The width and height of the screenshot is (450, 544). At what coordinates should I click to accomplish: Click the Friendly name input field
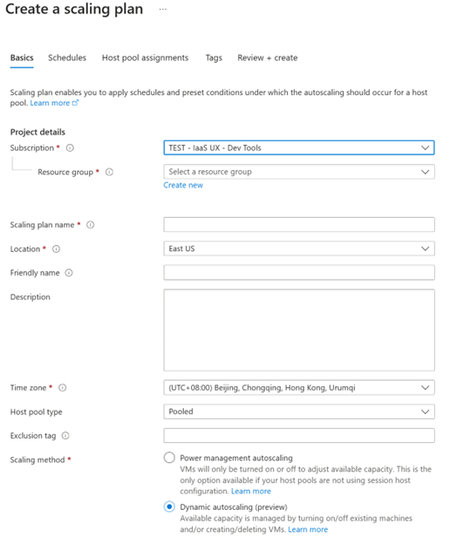(x=299, y=273)
